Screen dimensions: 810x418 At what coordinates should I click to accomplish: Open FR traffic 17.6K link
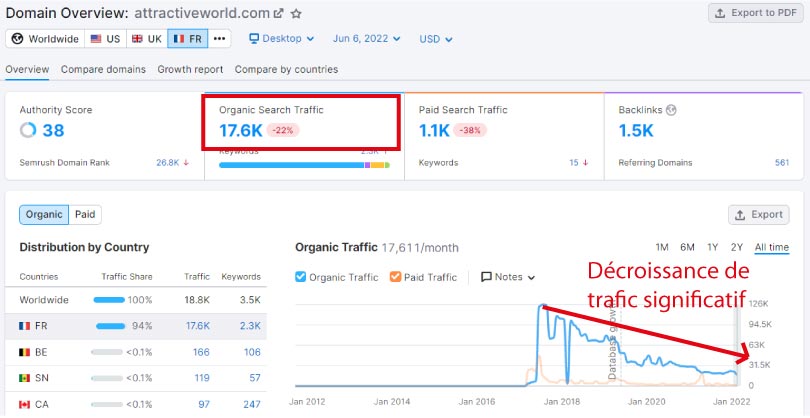tap(198, 326)
